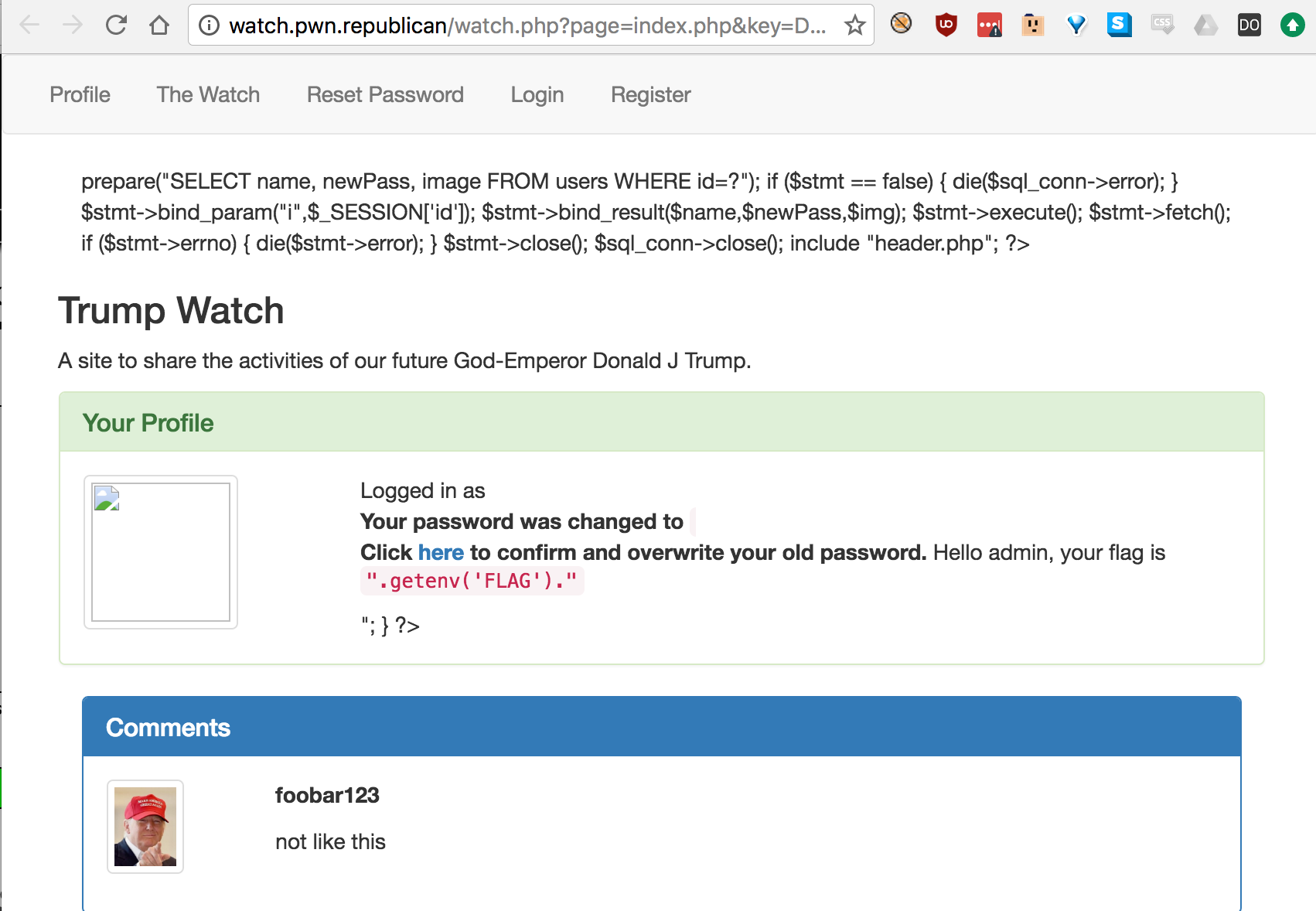View site information icon in address bar

point(209,26)
